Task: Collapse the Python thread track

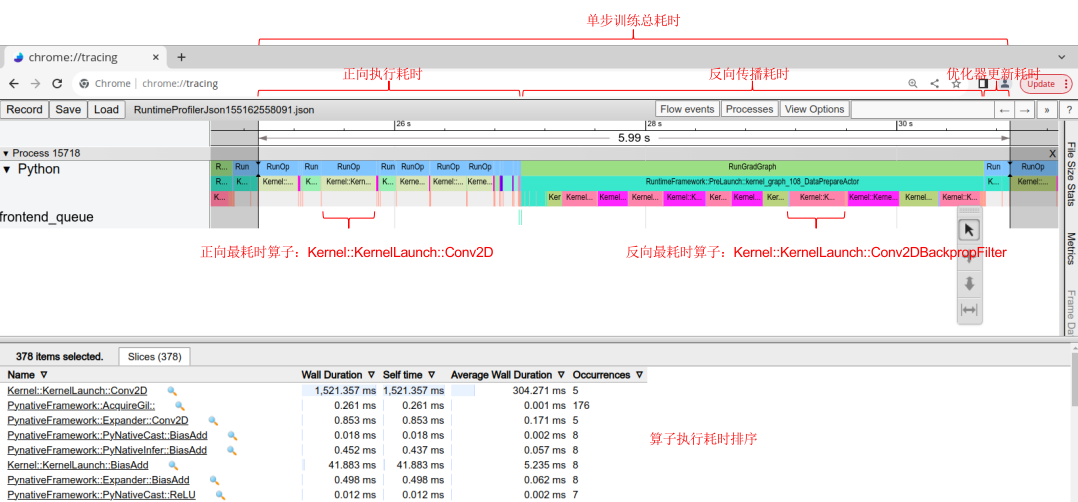Action: [x=8, y=169]
